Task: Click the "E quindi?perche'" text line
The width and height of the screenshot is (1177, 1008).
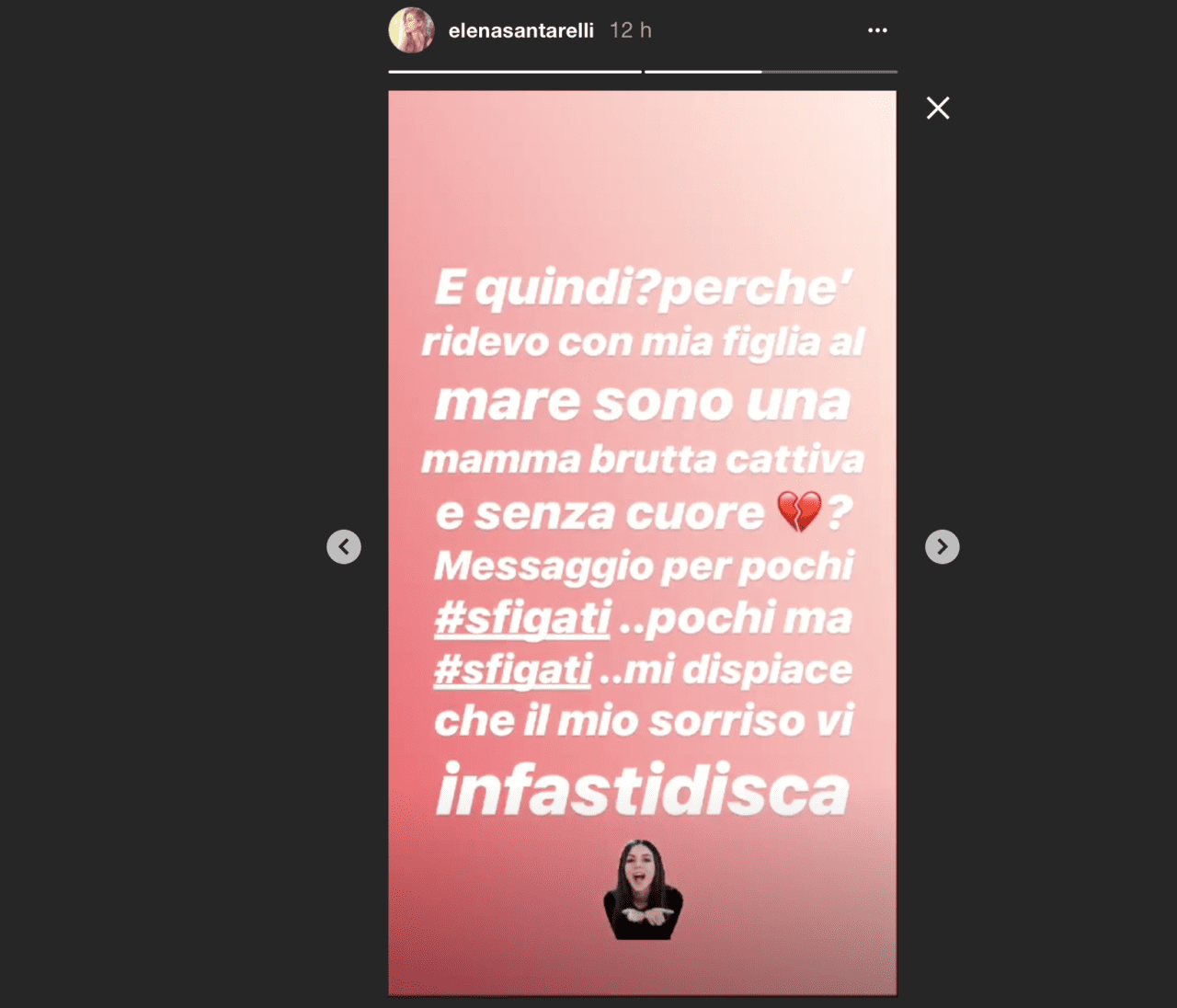Action: (643, 288)
